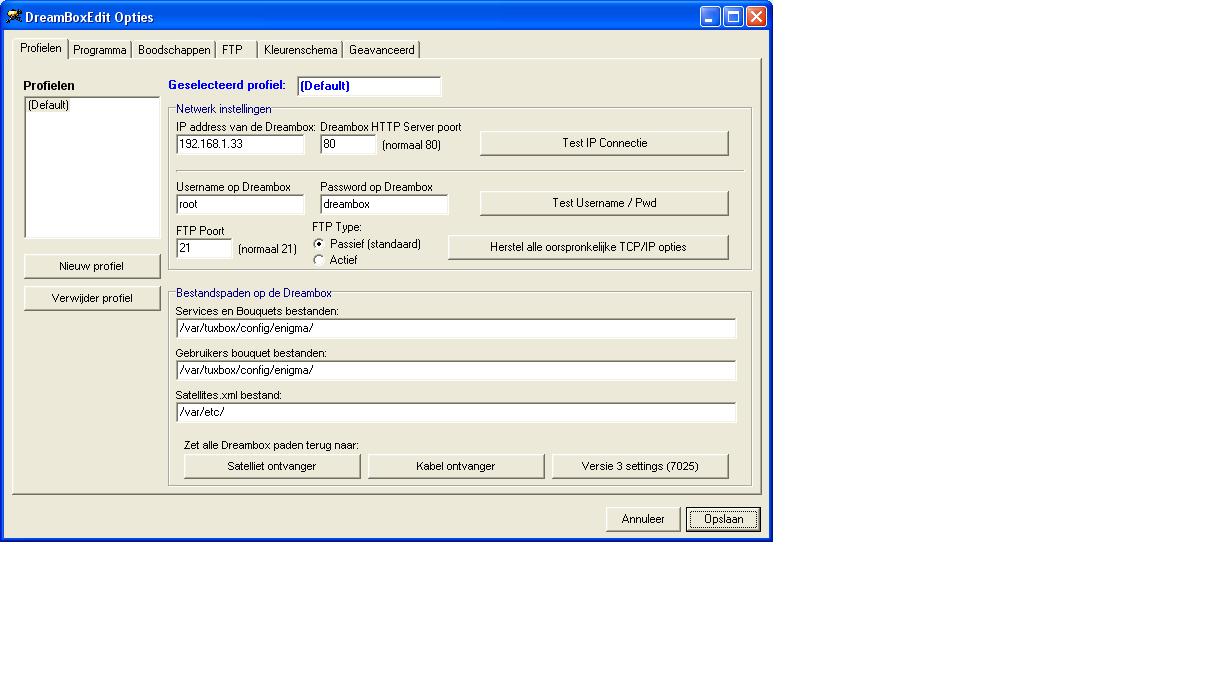
Task: Reset paths to Kabel ontvanger
Action: [456, 466]
